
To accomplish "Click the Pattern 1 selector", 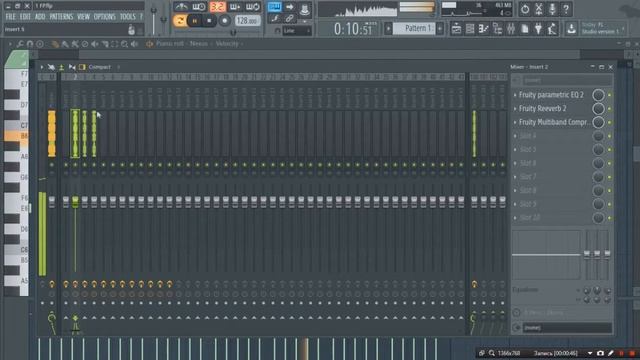I will [x=415, y=28].
